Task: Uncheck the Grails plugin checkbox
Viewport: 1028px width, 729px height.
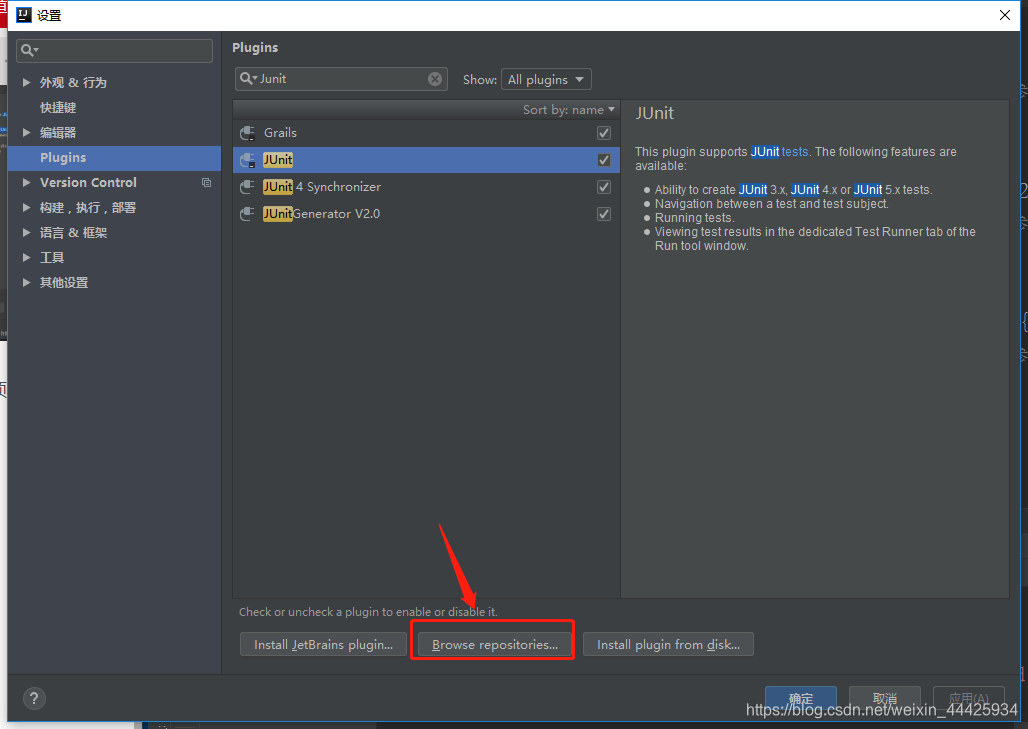Action: click(604, 133)
